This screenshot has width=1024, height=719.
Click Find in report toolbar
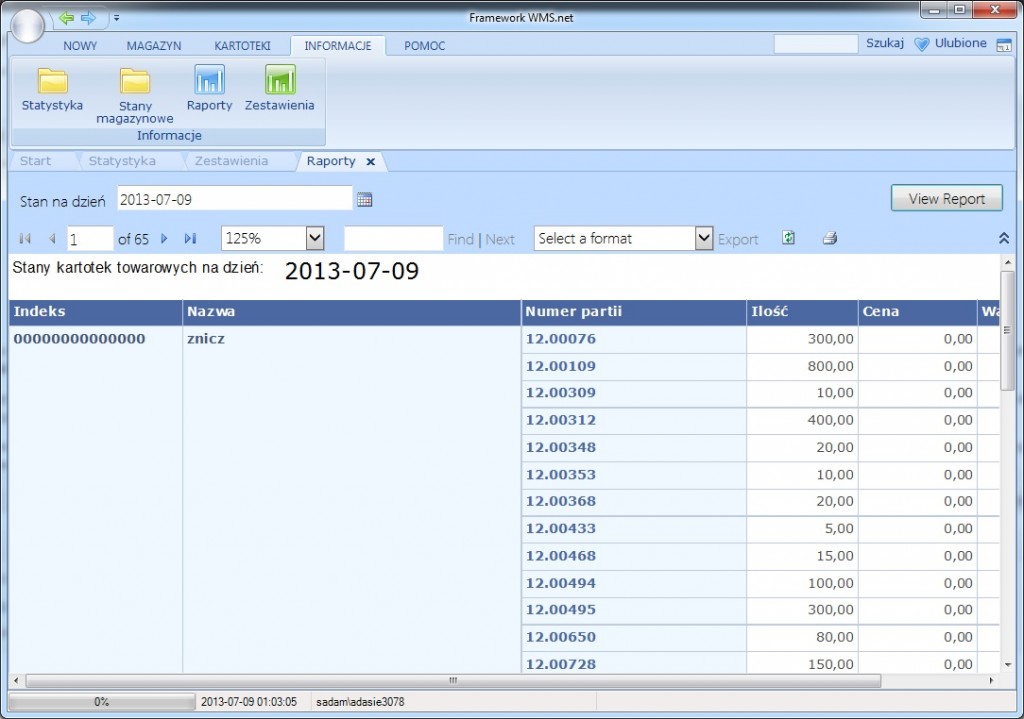[460, 240]
